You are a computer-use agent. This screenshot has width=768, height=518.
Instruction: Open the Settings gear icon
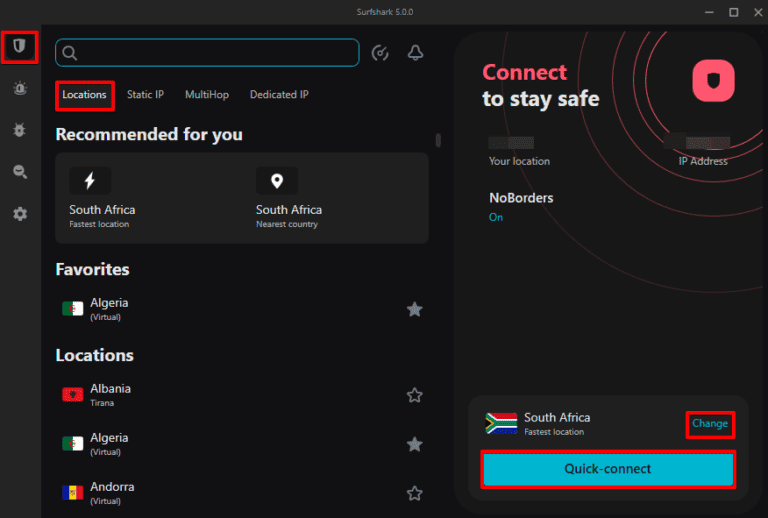pyautogui.click(x=19, y=214)
